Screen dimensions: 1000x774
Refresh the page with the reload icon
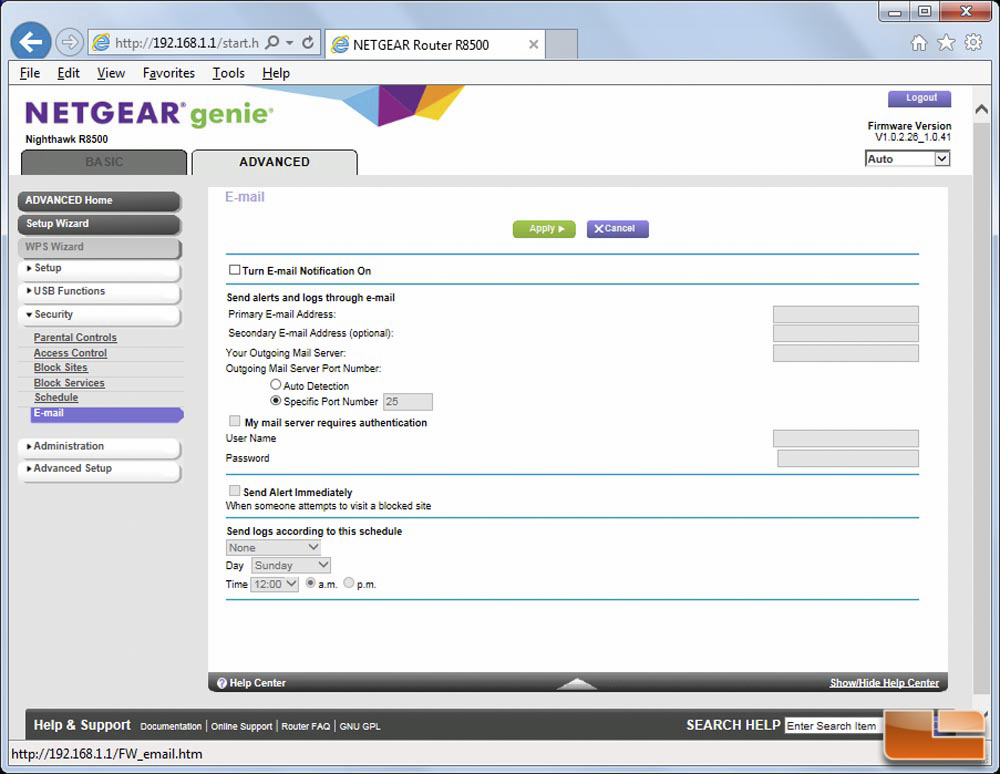pyautogui.click(x=308, y=43)
